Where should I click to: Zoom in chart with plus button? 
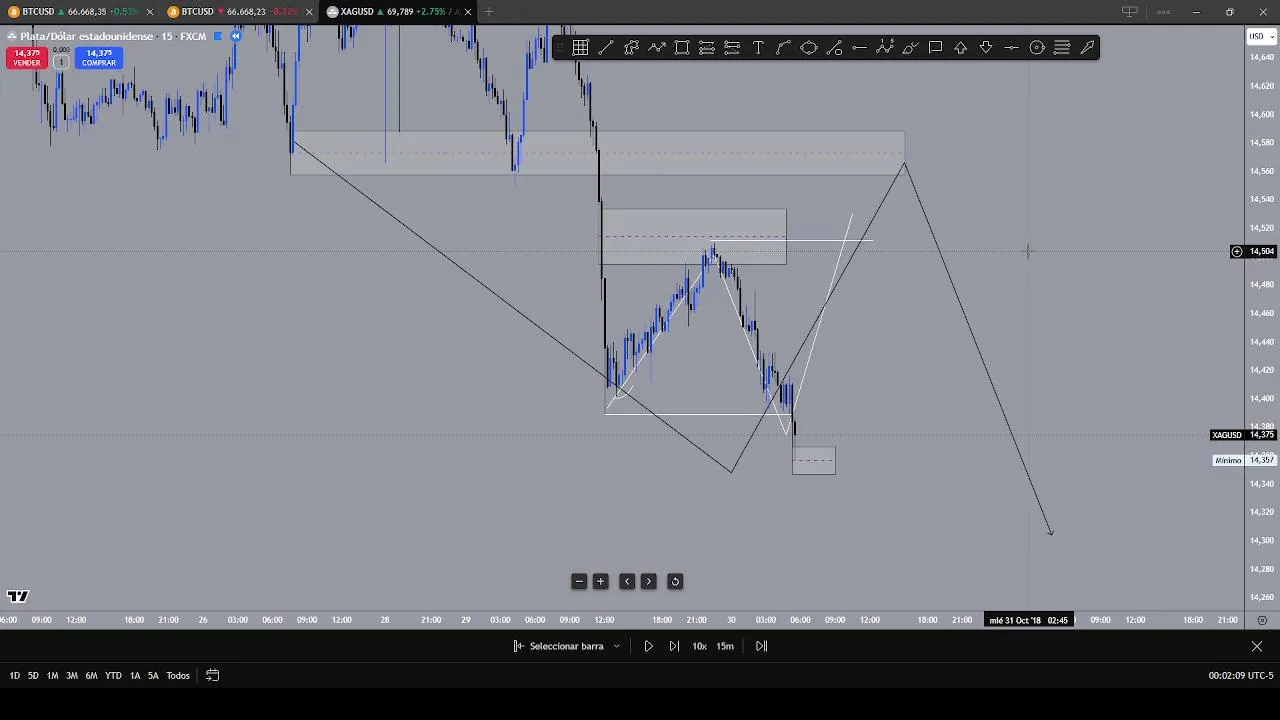(x=601, y=581)
